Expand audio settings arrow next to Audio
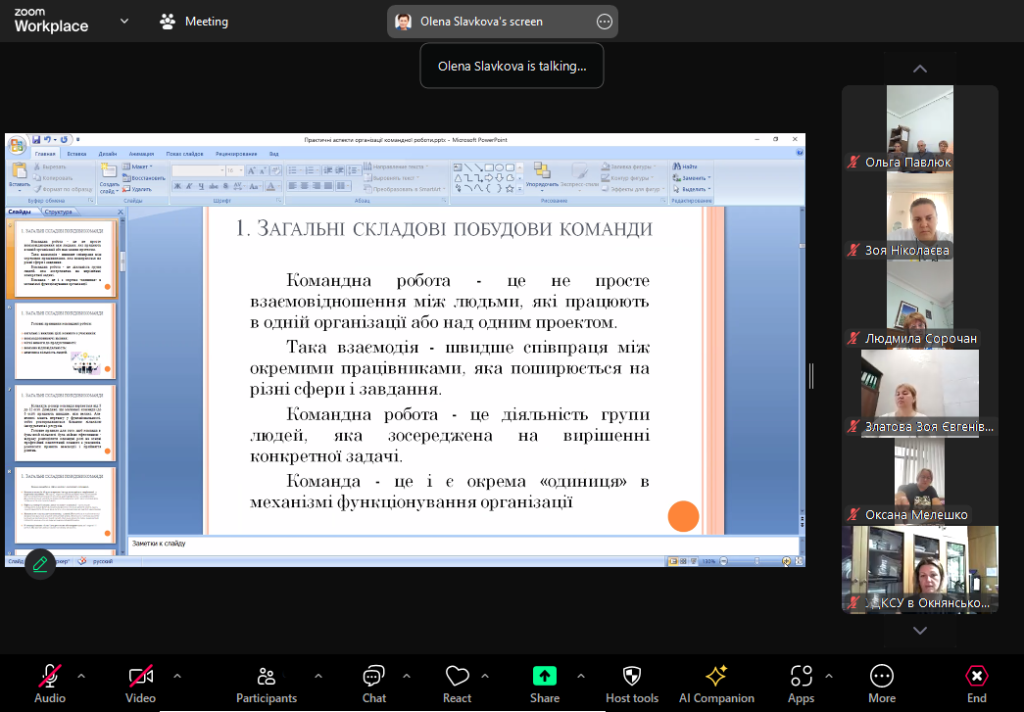This screenshot has height=712, width=1024. click(x=81, y=675)
